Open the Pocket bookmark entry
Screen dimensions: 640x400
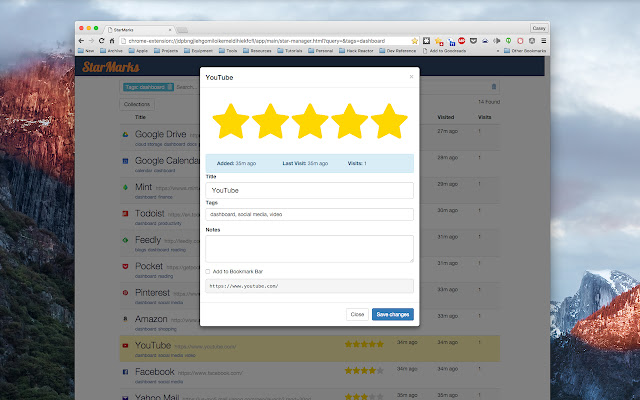pos(149,266)
